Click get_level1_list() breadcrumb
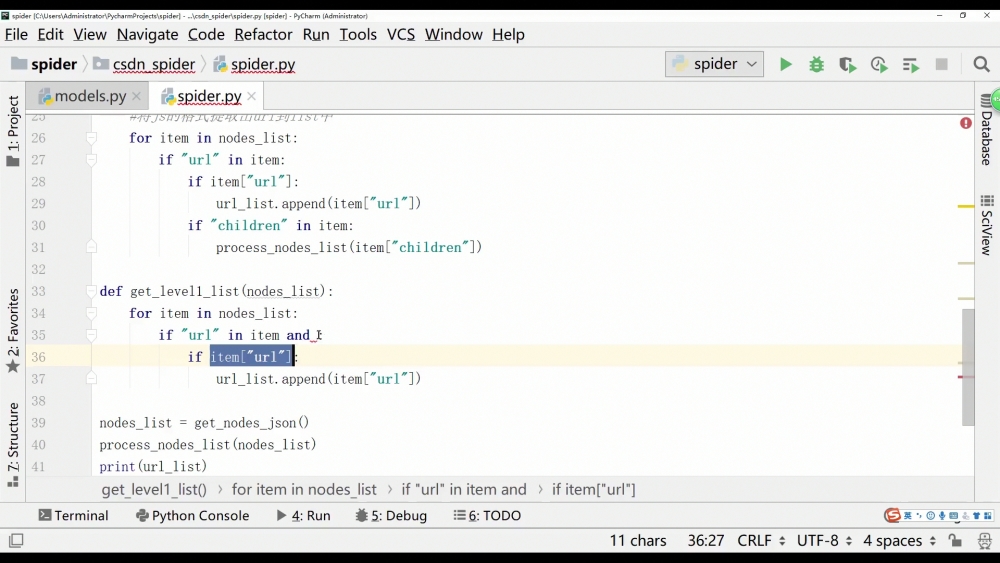This screenshot has height=563, width=1000. 154,490
